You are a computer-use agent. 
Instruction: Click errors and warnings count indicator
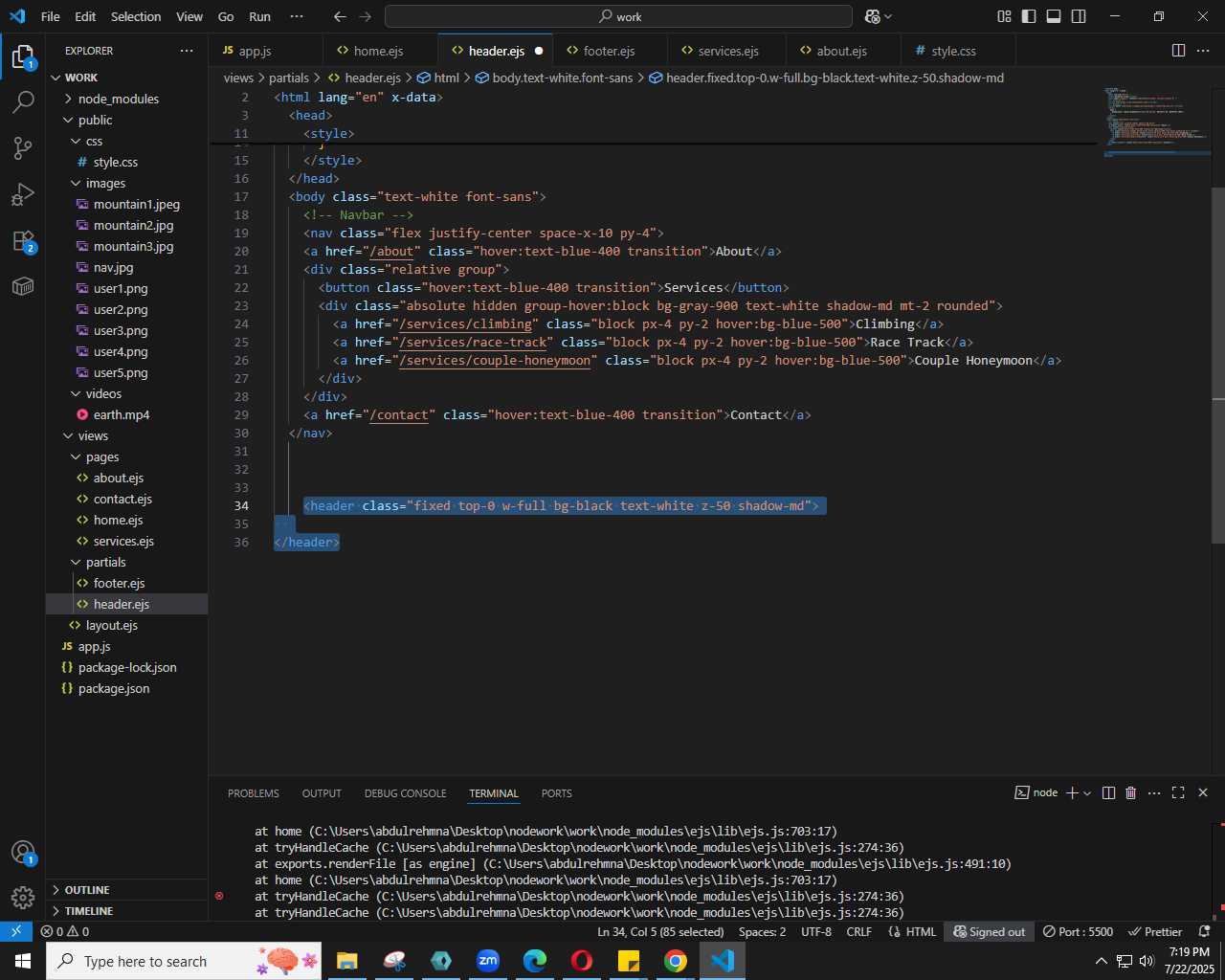point(65,931)
